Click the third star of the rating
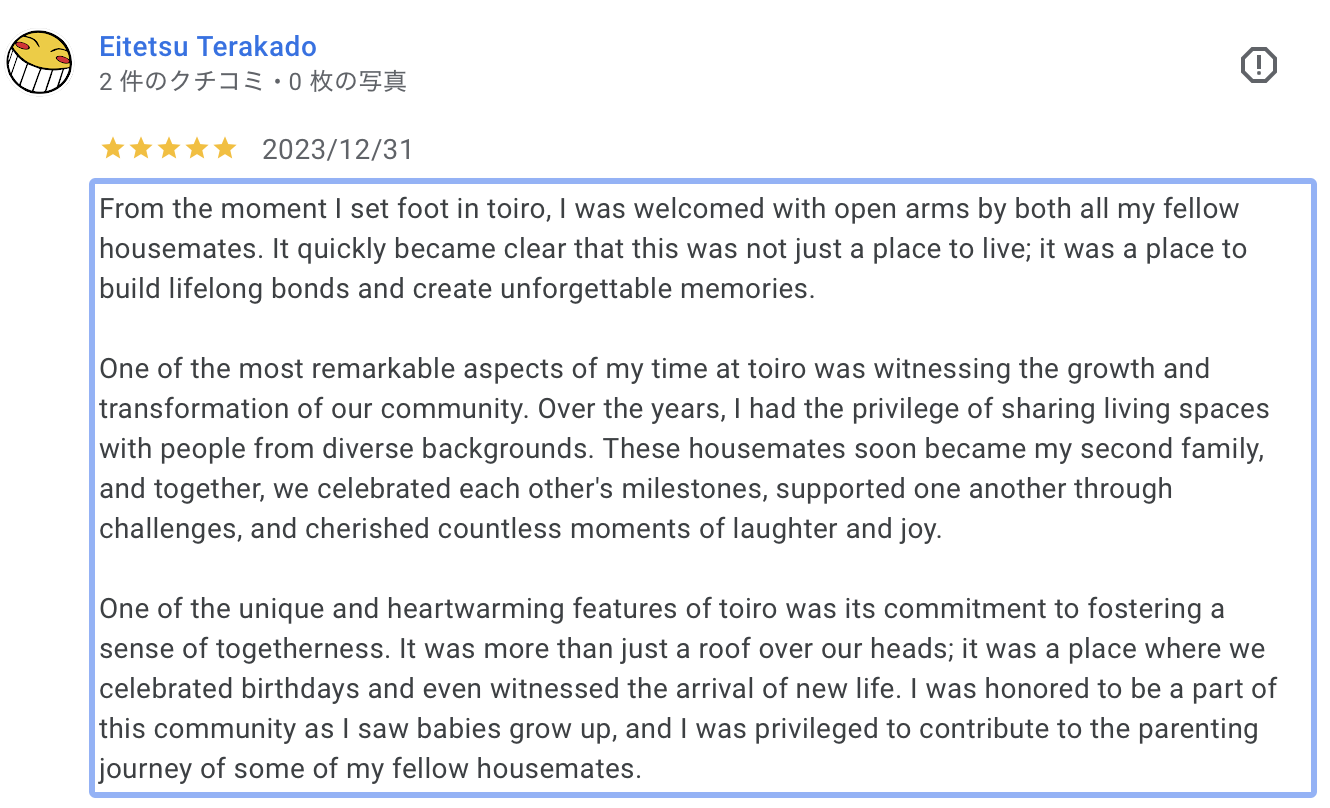 (169, 149)
